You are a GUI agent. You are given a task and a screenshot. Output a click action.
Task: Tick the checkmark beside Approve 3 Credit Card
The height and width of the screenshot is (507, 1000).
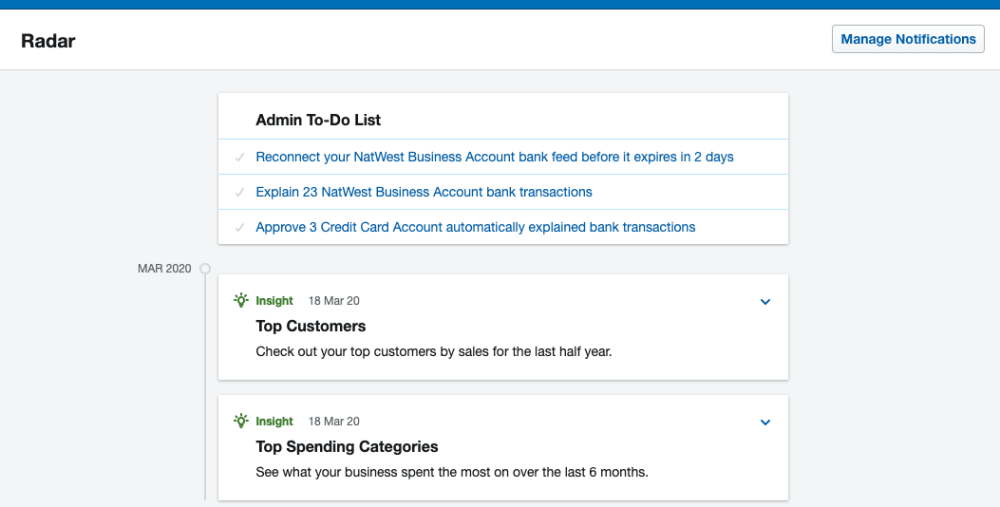click(x=239, y=227)
